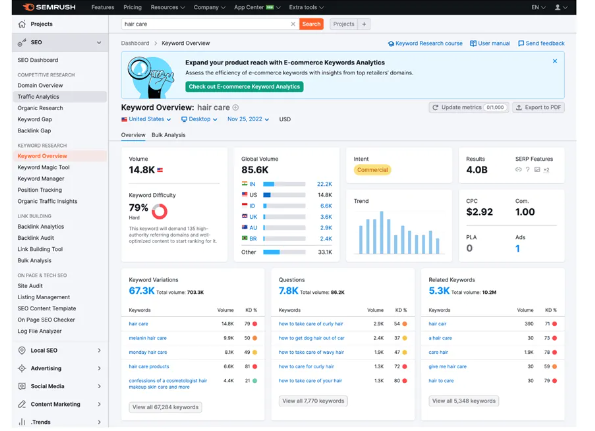
Task: Click View all 5,348 keywords button
Action: (464, 401)
